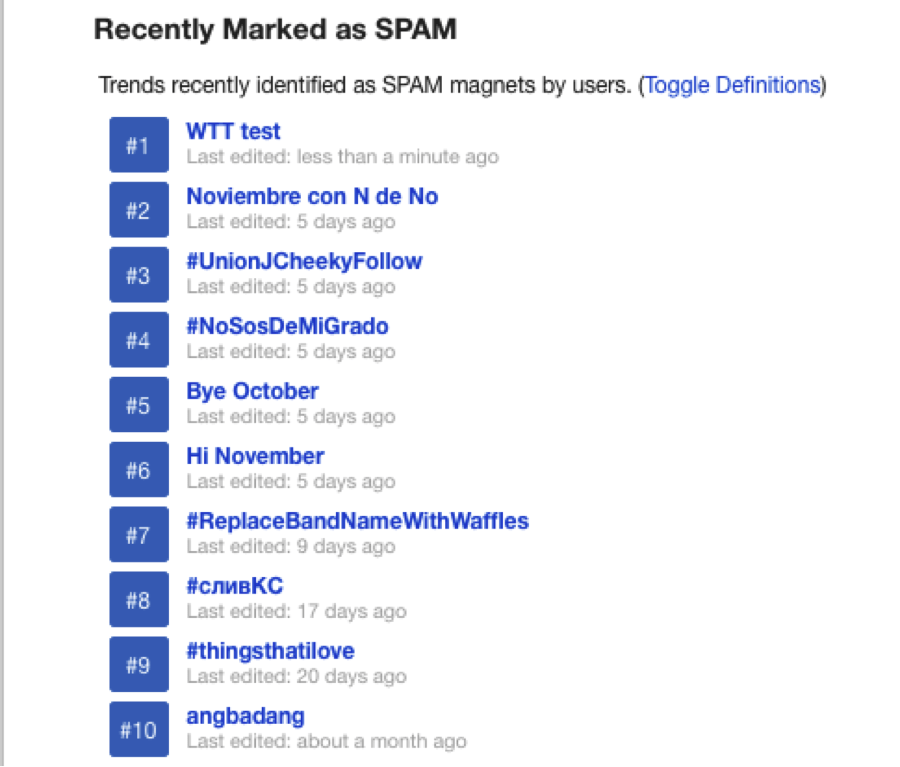Open the #thingsthatilove trend
Image resolution: width=900 pixels, height=767 pixels.
click(x=270, y=651)
